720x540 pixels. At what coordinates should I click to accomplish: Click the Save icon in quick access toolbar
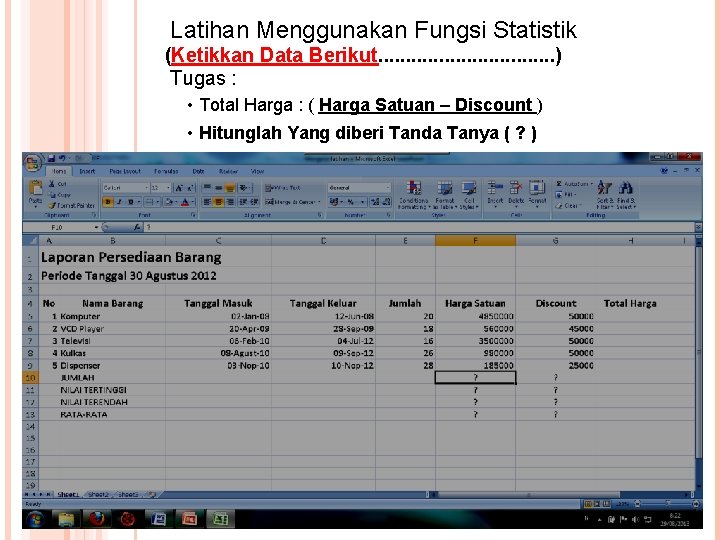(51, 158)
